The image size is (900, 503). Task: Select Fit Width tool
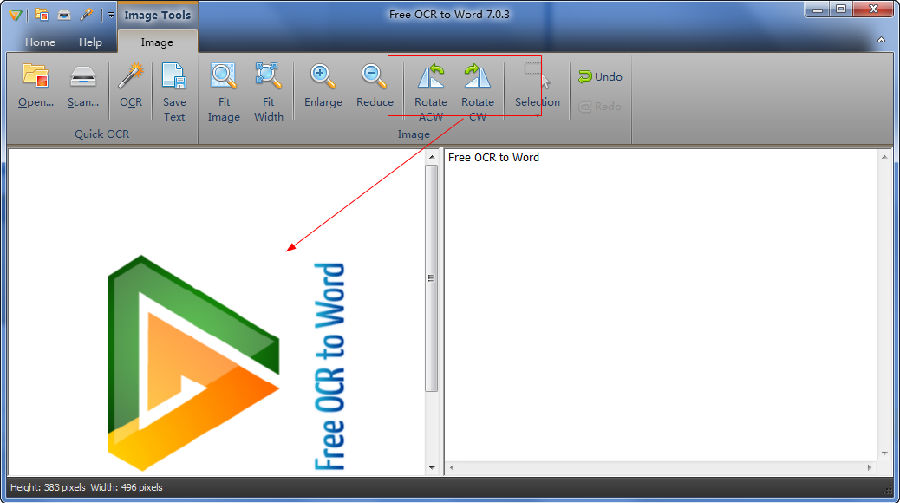[x=269, y=92]
